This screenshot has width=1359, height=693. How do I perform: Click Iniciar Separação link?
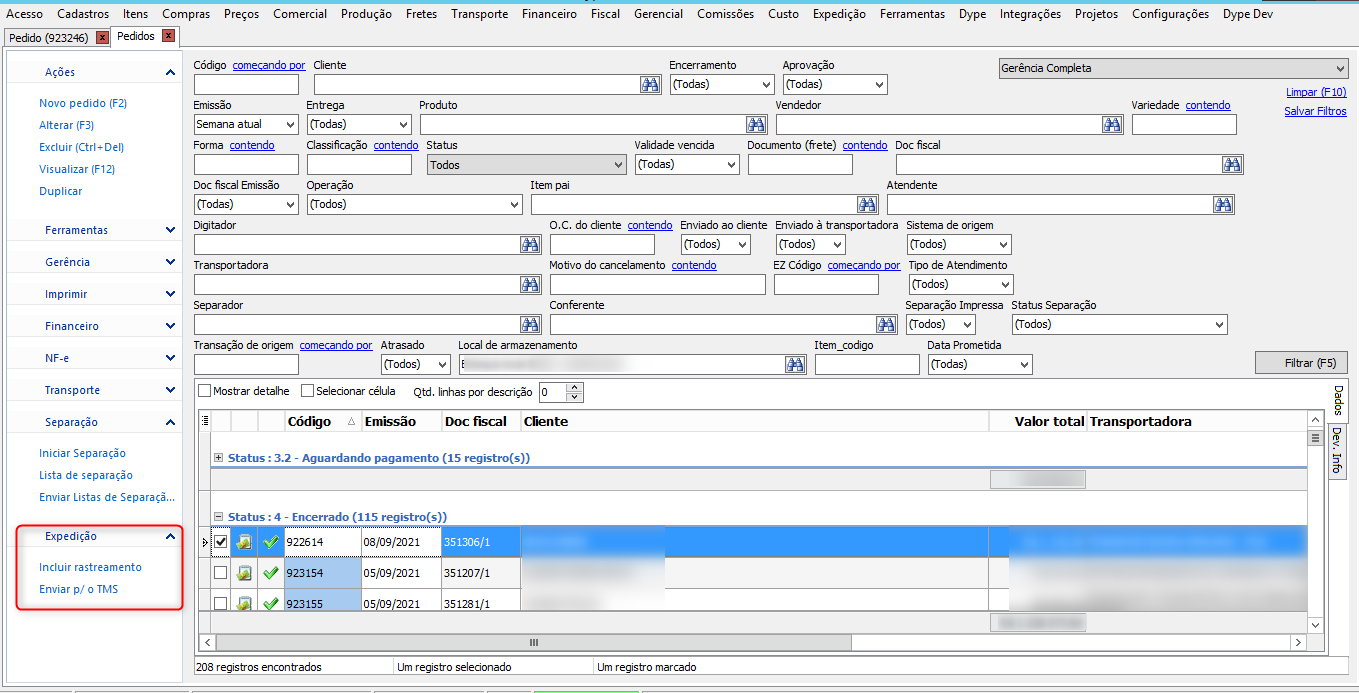[x=82, y=453]
